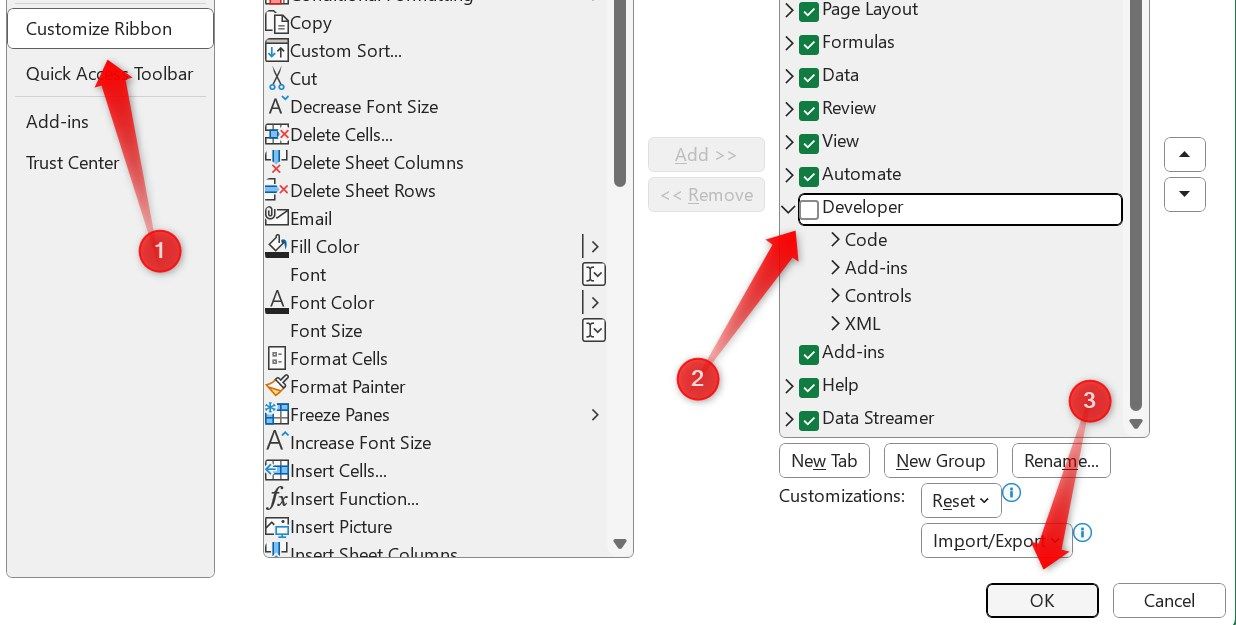Expand the XML group
Image resolution: width=1236 pixels, height=625 pixels.
coord(835,324)
